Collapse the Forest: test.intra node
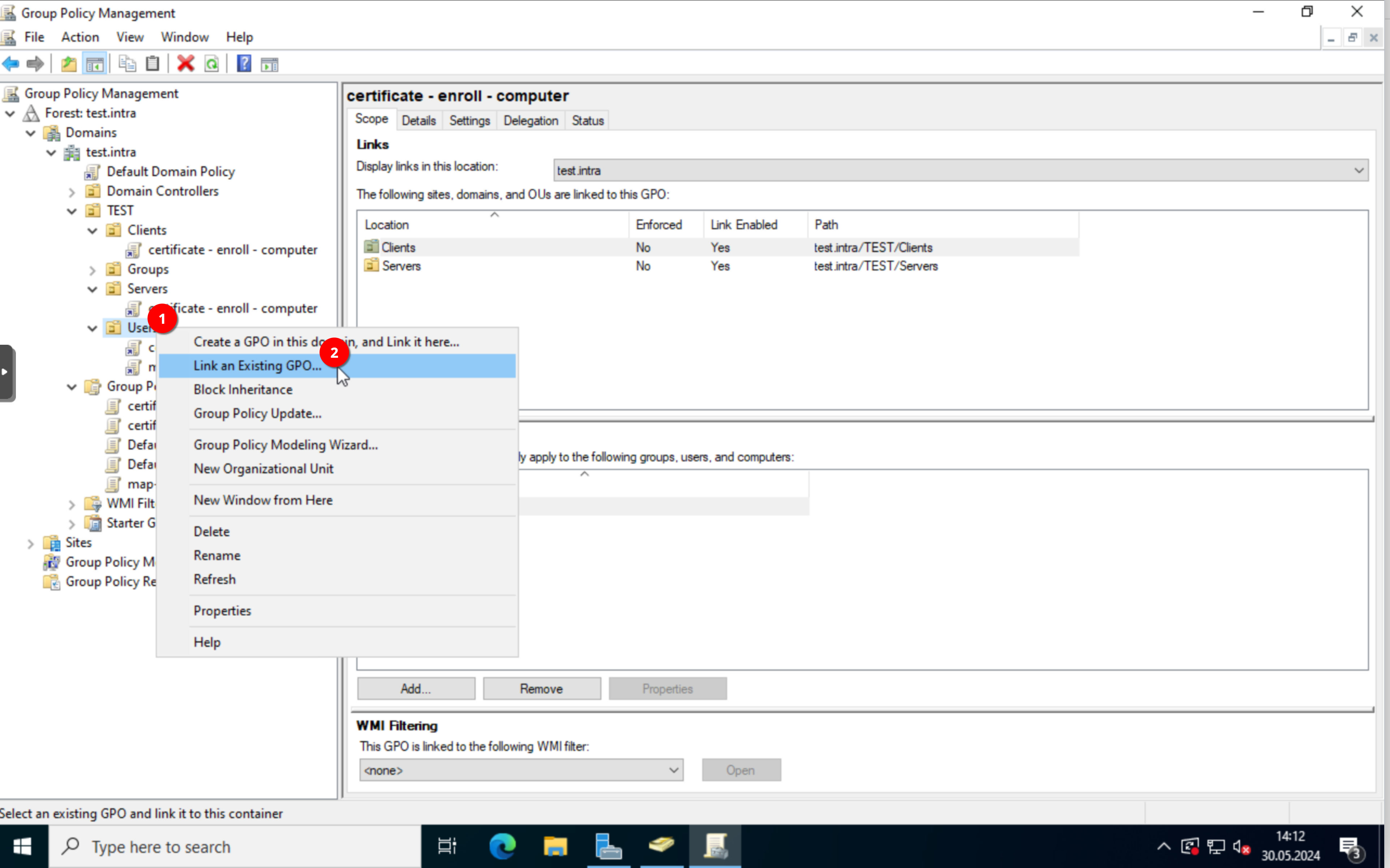Screen dimensions: 1390x868 point(10,114)
